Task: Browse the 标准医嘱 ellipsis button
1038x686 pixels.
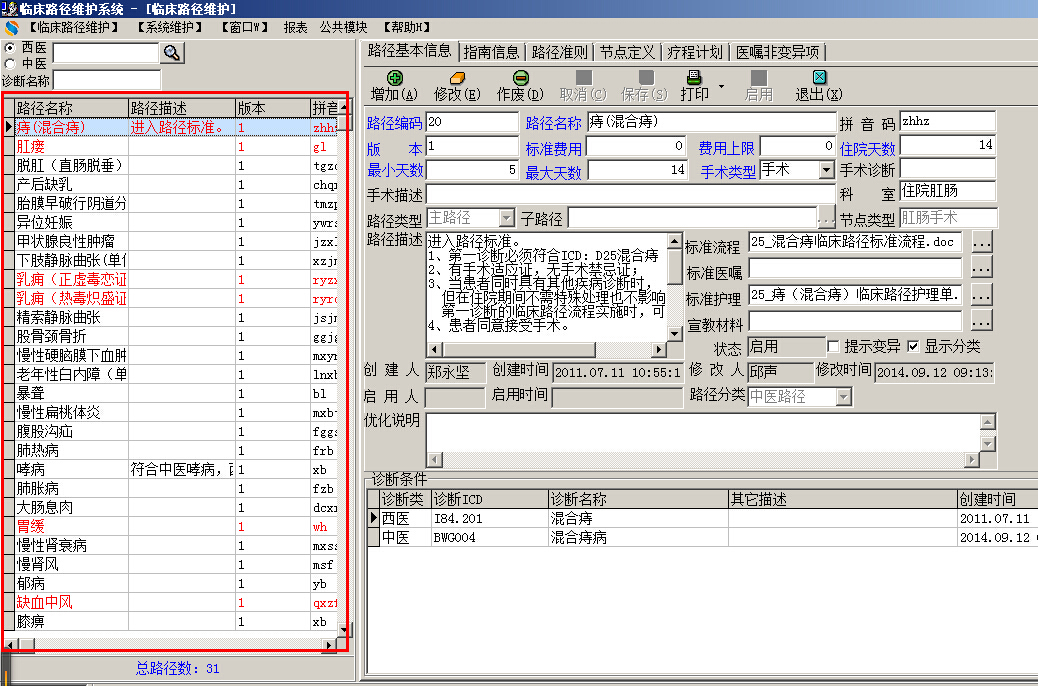Action: [981, 268]
